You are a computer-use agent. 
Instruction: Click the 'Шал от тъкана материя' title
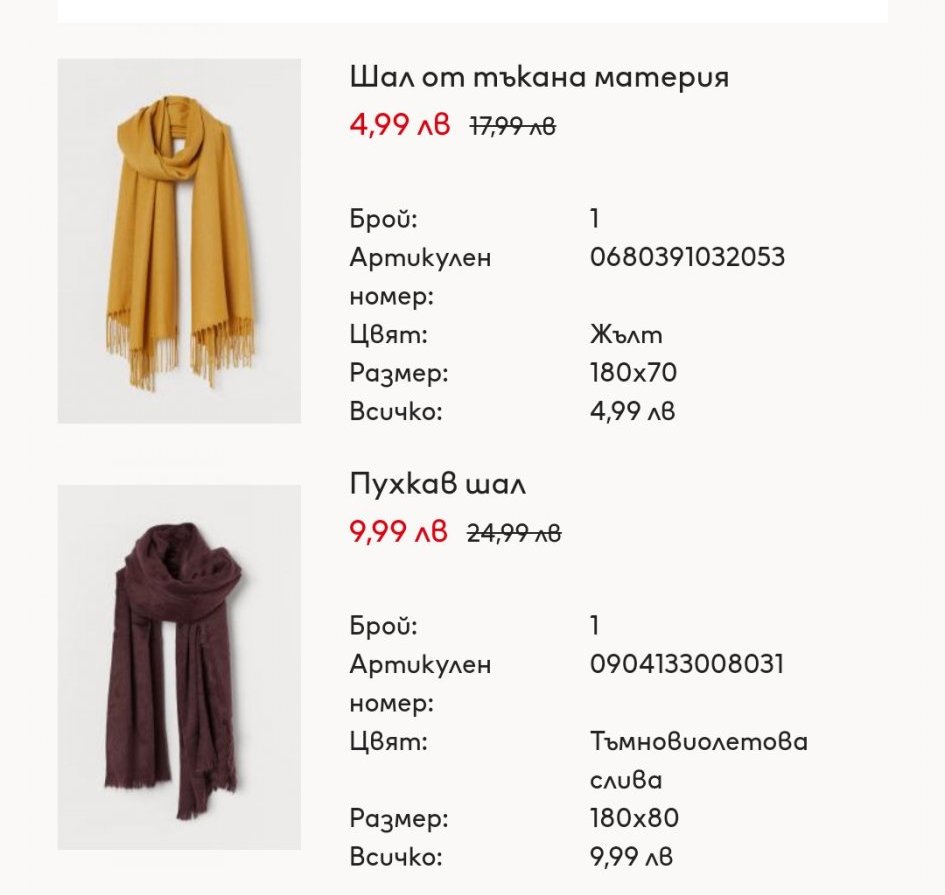coord(539,77)
